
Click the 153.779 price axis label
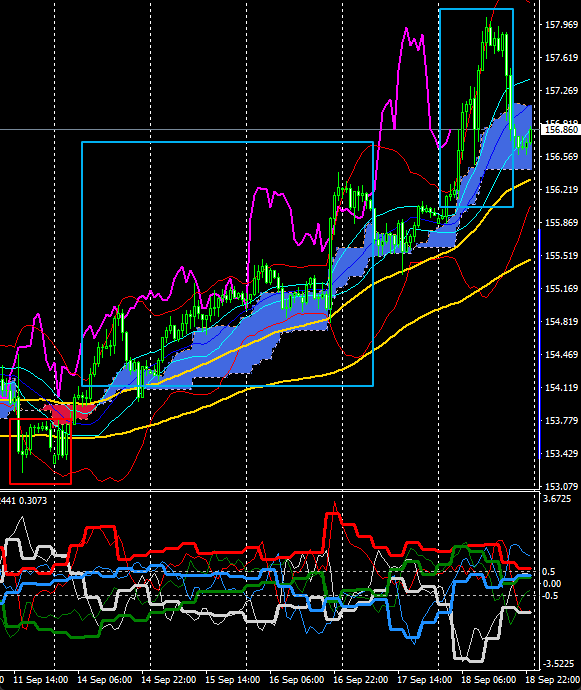(x=561, y=421)
